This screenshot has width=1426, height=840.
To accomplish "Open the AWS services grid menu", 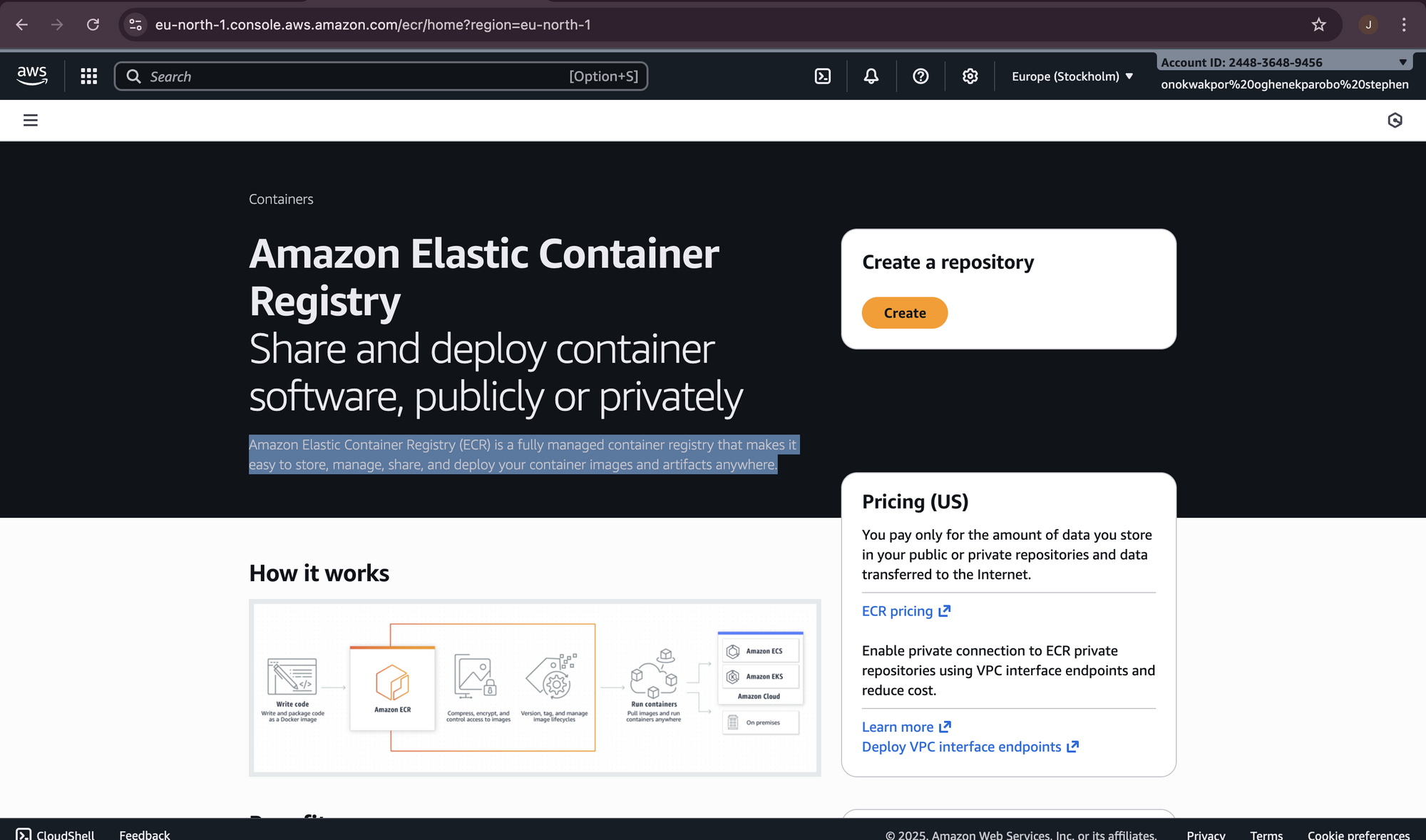I will [x=88, y=76].
